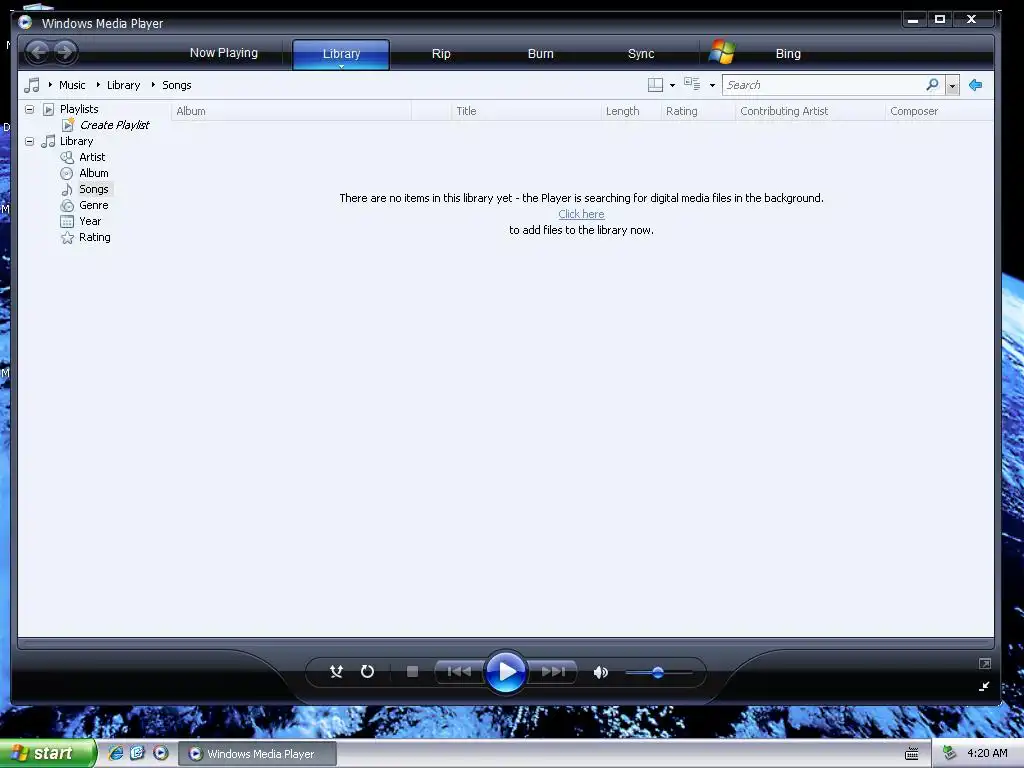Click the Layout Options icon
Viewport: 1024px width, 768px height.
[x=655, y=85]
